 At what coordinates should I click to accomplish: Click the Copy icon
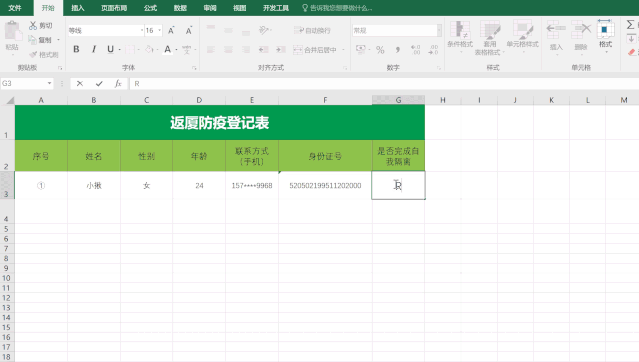tap(33, 40)
